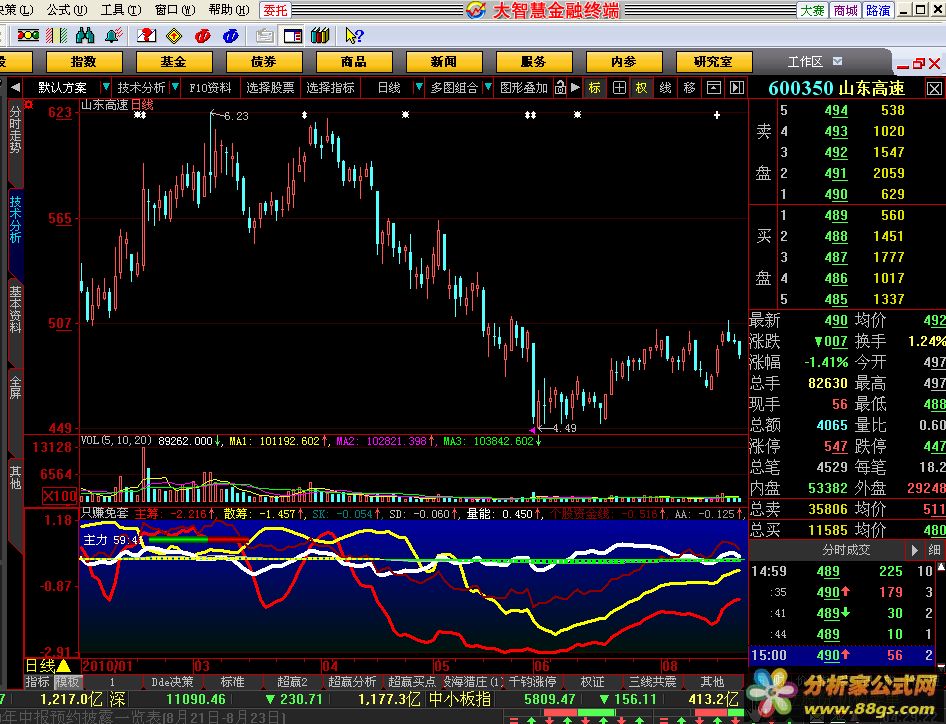Open the binoculars search tool
946x724 pixels.
pyautogui.click(x=85, y=36)
